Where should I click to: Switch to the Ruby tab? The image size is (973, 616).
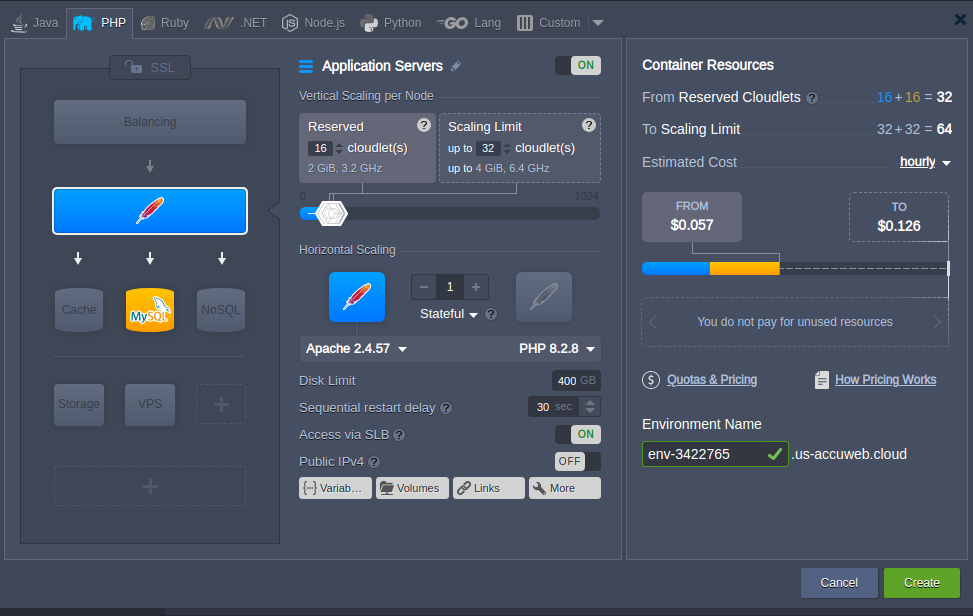164,22
